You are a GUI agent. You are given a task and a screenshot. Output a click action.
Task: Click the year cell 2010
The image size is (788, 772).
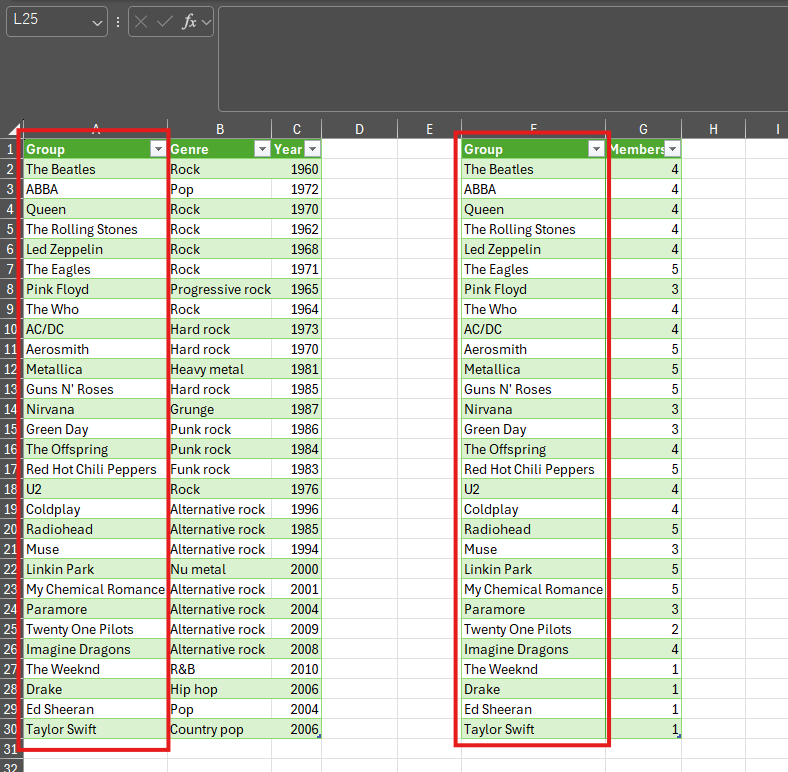297,669
